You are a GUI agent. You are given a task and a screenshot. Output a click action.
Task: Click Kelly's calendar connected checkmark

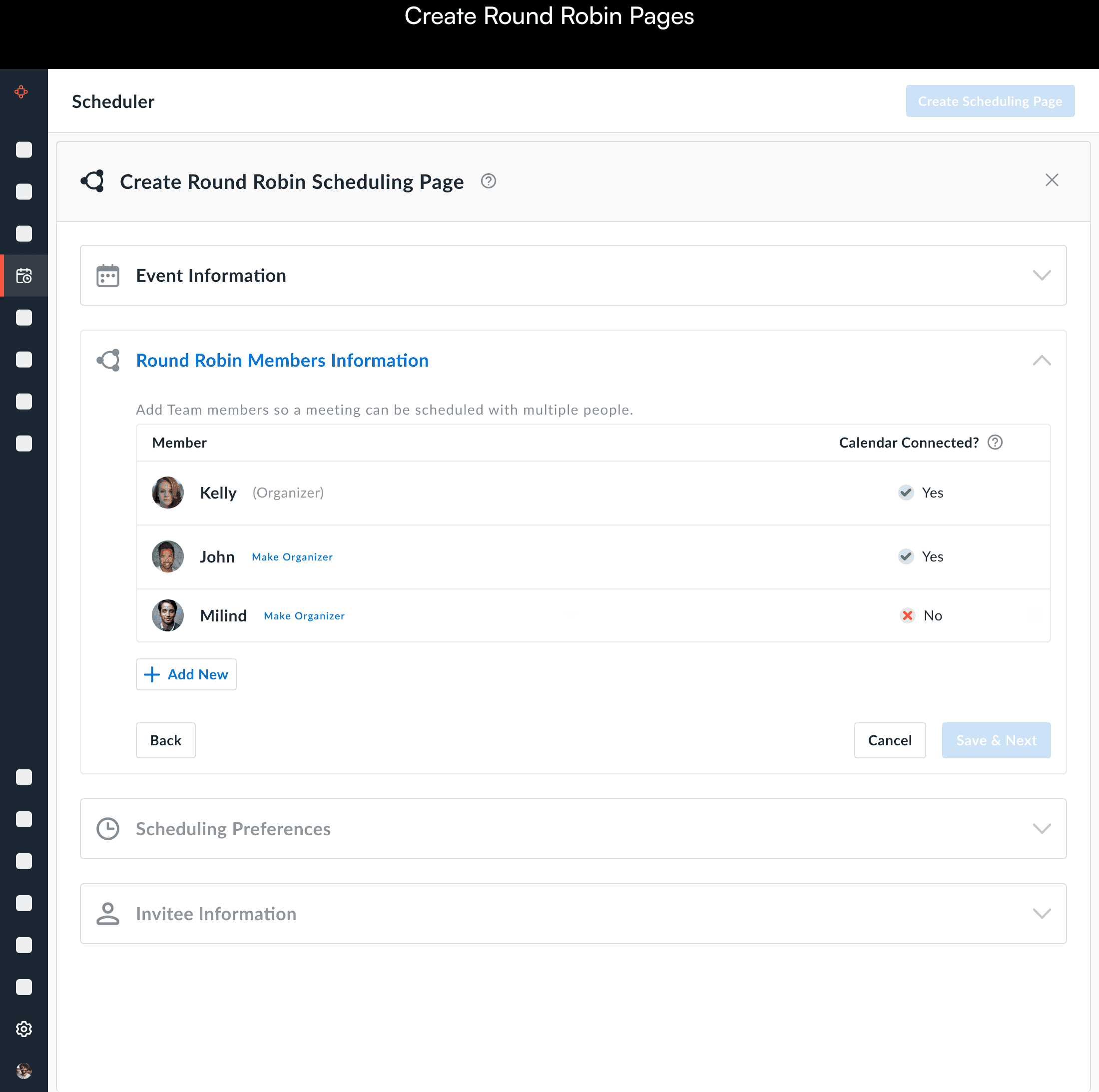[x=906, y=492]
